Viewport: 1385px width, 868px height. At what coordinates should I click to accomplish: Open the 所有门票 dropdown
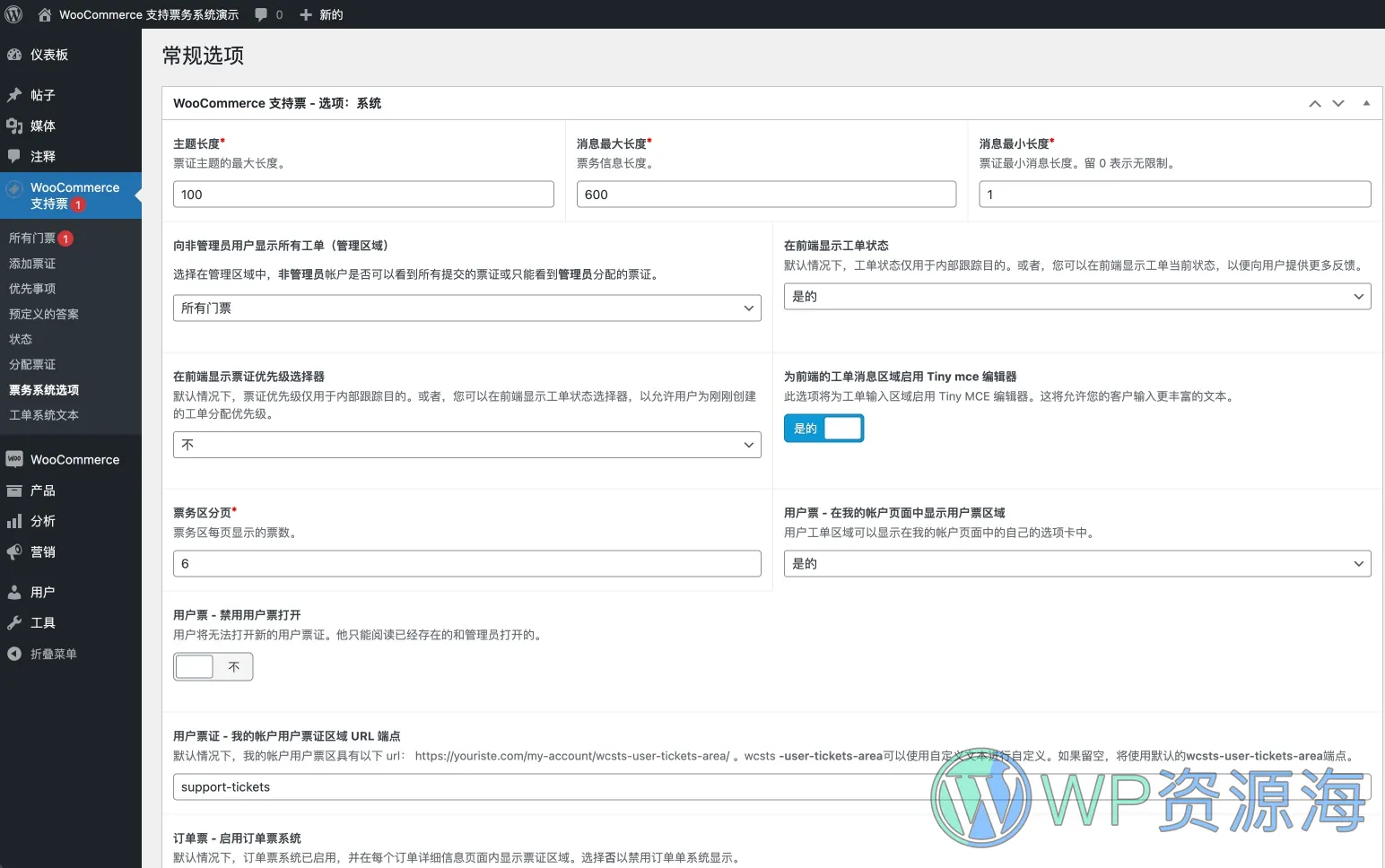[466, 308]
